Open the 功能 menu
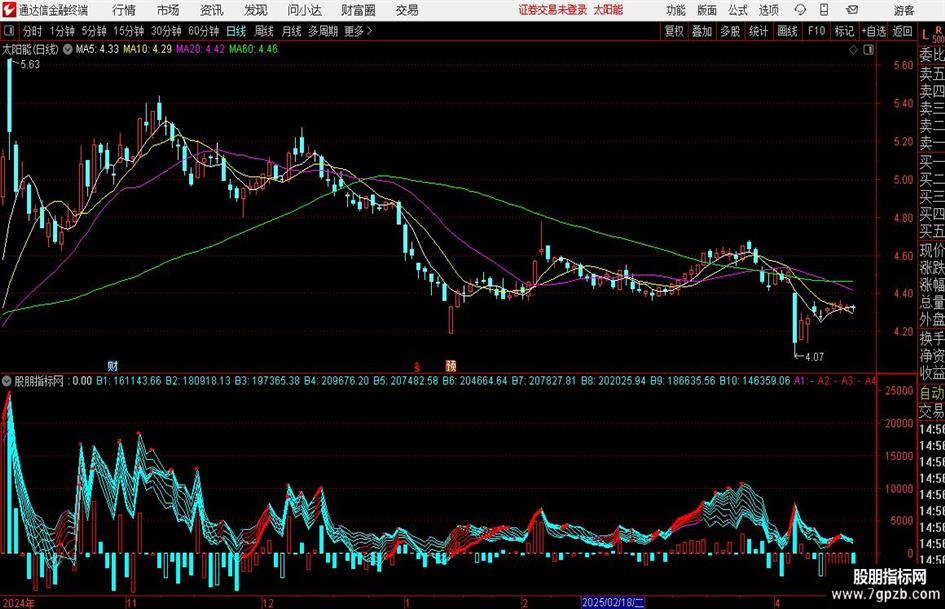The width and height of the screenshot is (945, 609). (676, 10)
